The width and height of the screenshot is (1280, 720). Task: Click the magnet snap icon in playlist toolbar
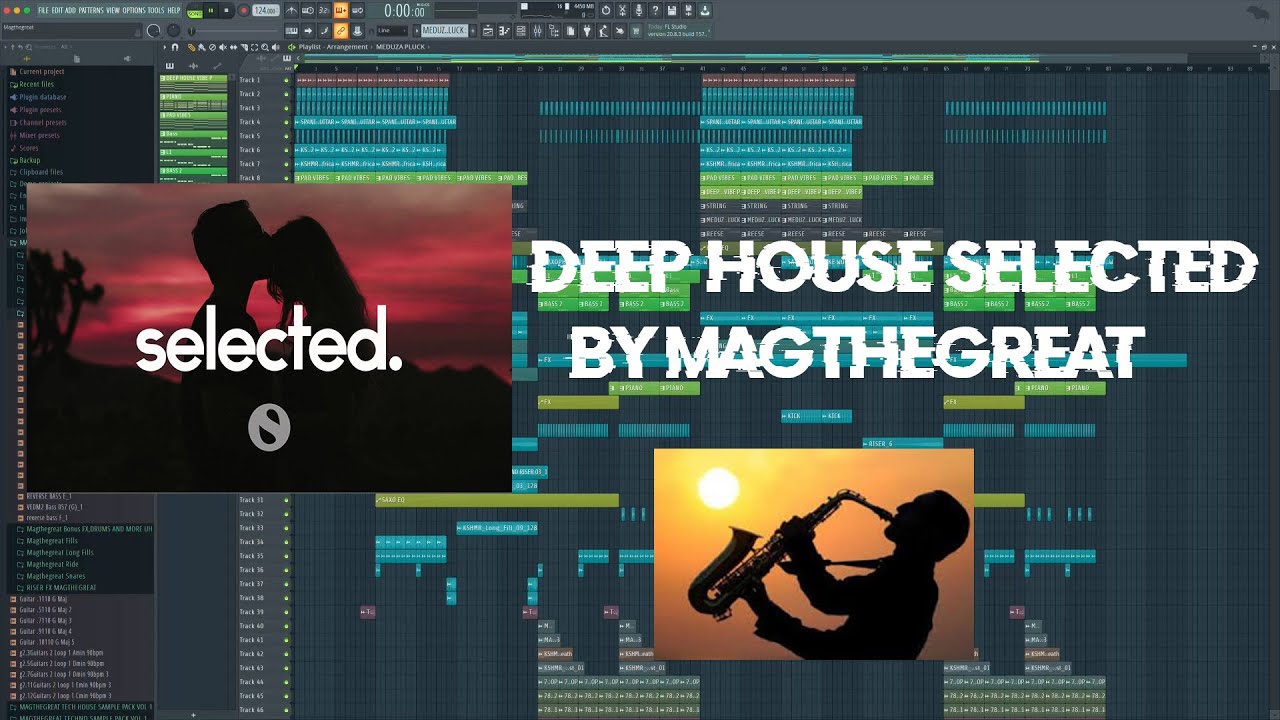(x=176, y=47)
